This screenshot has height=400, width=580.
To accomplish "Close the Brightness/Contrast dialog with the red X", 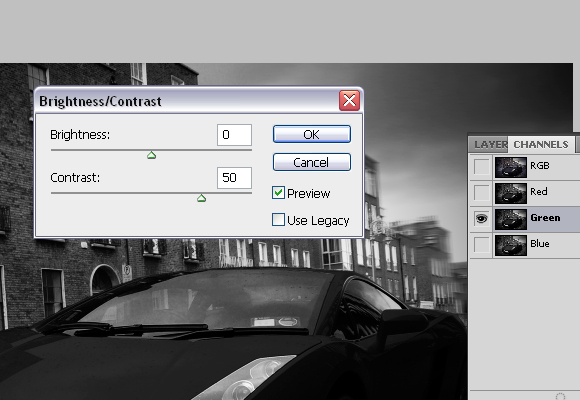I will [350, 100].
